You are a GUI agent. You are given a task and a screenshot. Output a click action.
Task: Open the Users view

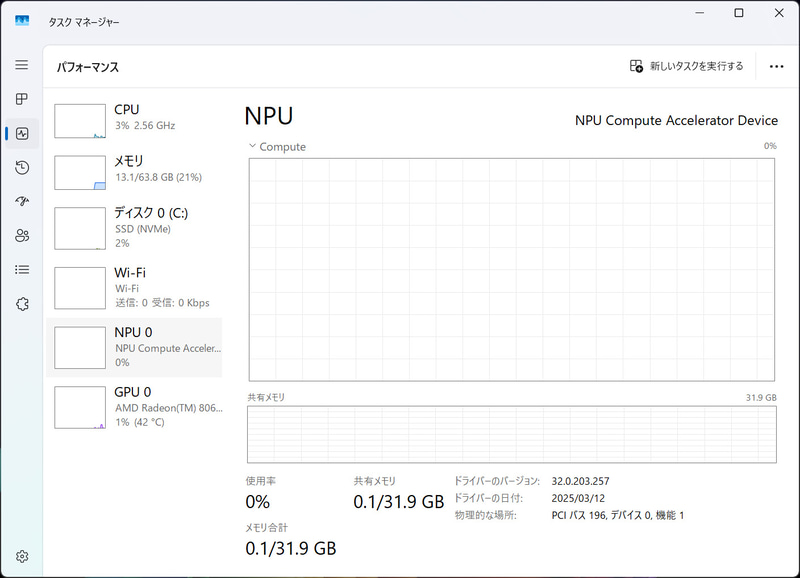21,235
